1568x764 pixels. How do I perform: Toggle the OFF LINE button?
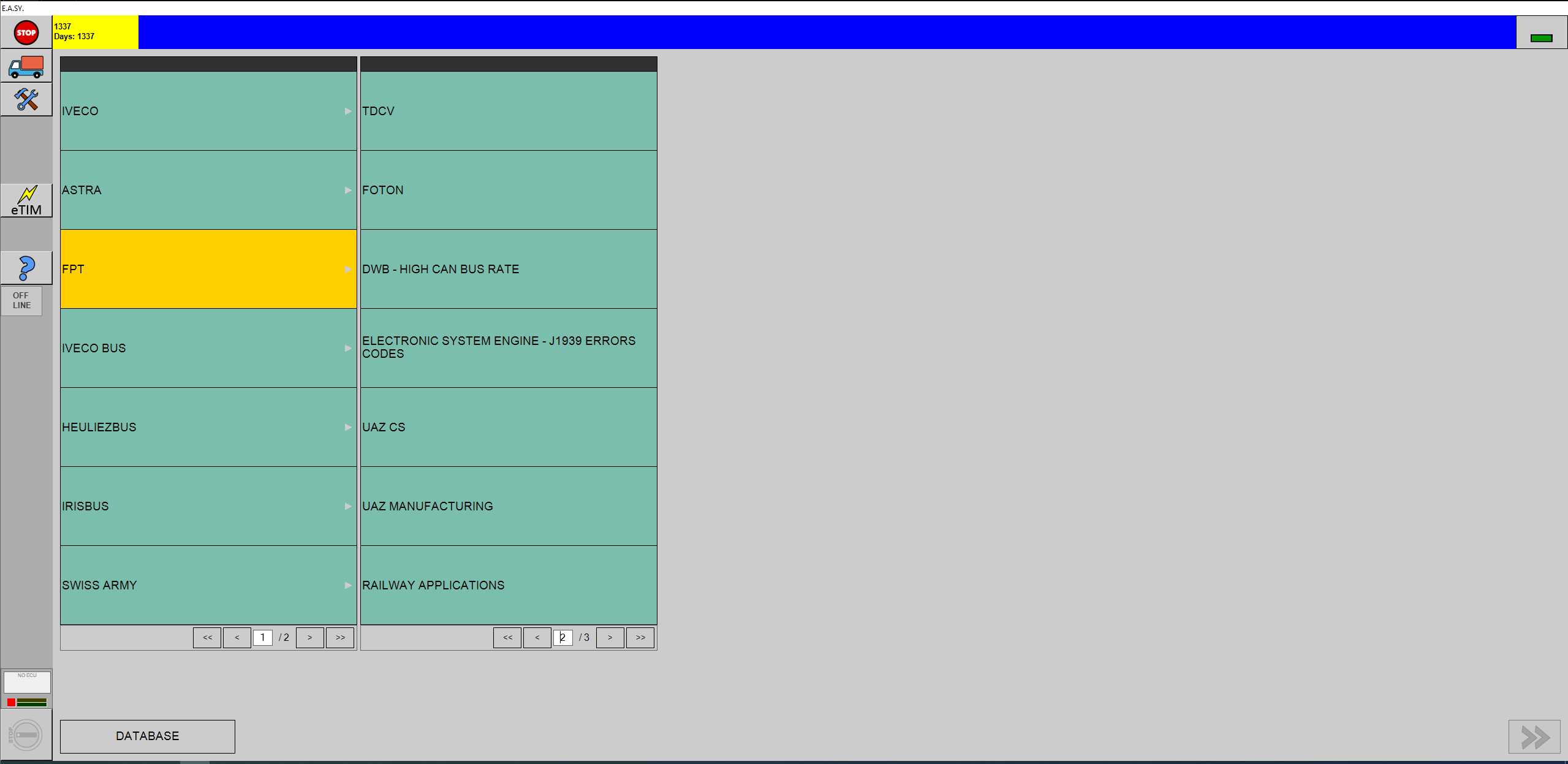point(21,300)
